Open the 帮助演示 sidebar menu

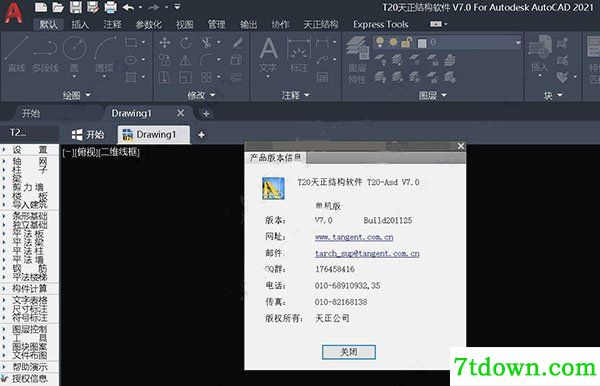coord(29,367)
